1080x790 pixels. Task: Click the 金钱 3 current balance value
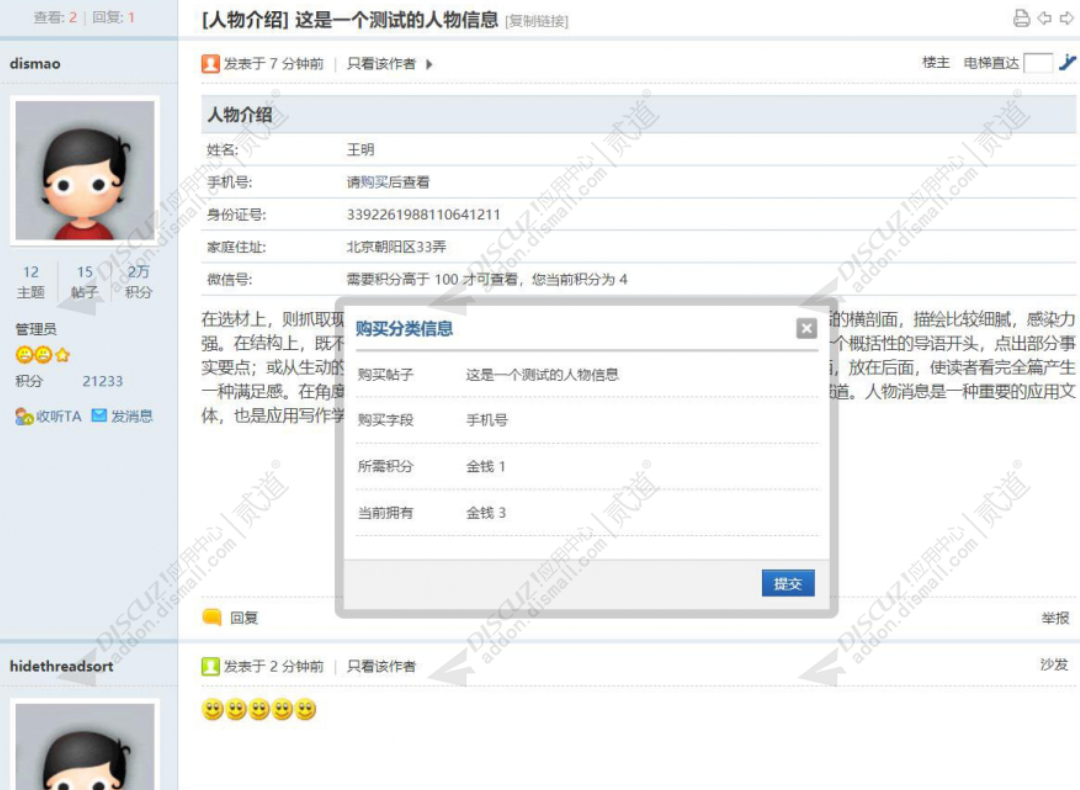[x=486, y=512]
